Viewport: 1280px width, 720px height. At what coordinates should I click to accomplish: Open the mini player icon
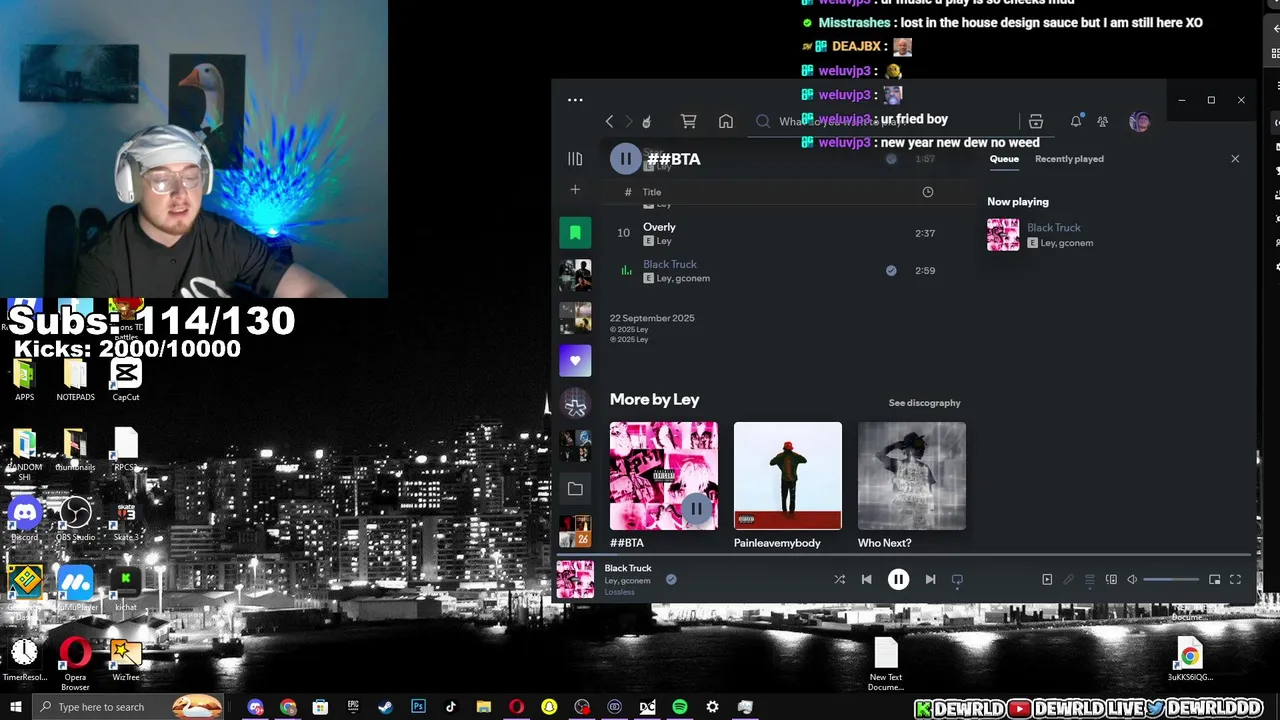1214,579
